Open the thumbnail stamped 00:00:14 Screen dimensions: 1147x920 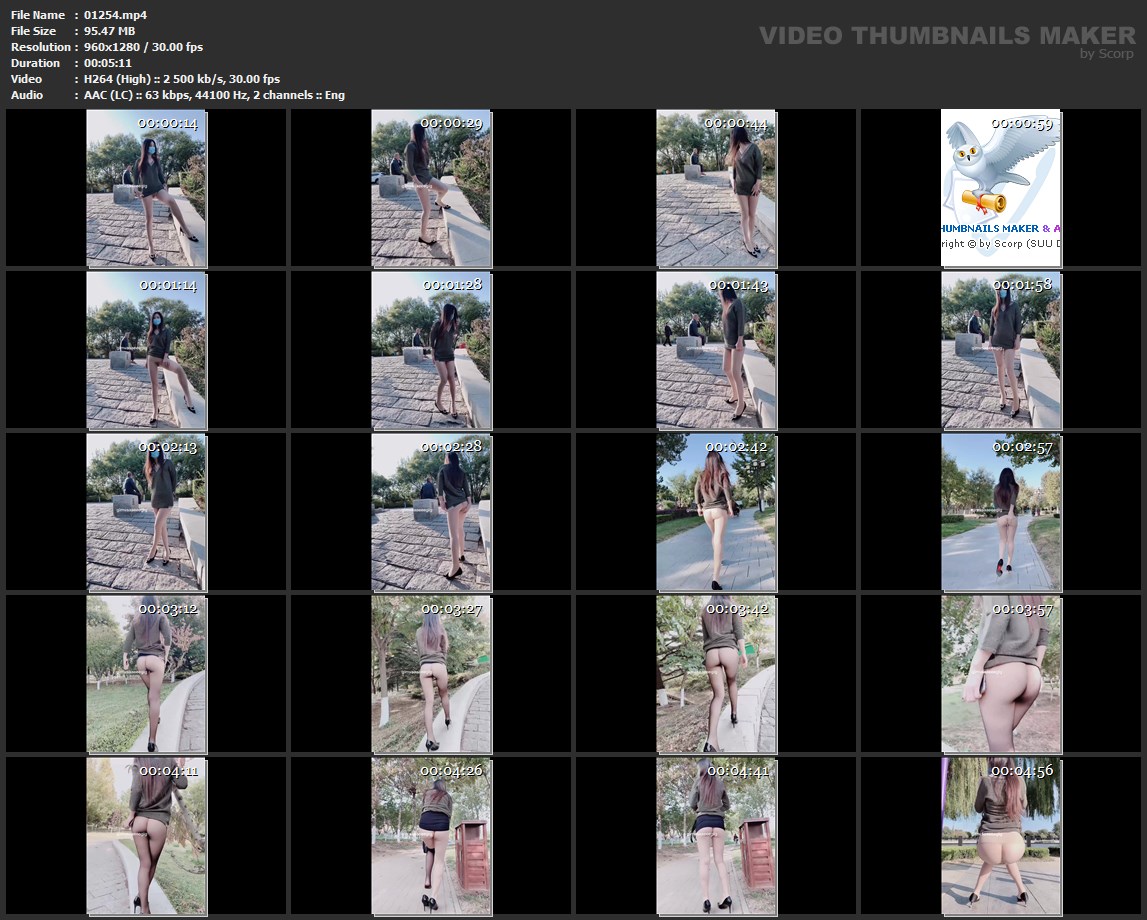pyautogui.click(x=146, y=188)
